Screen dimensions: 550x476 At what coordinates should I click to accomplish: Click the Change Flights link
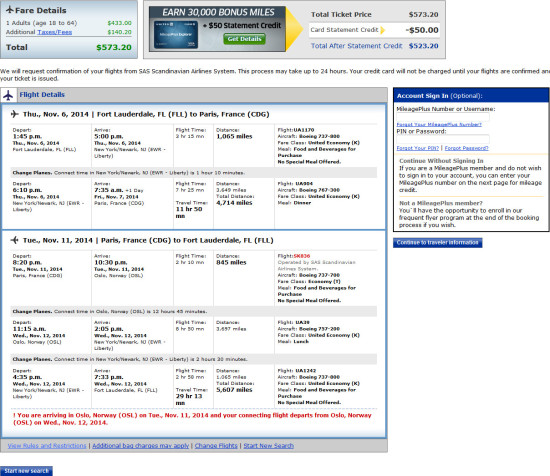click(x=216, y=445)
